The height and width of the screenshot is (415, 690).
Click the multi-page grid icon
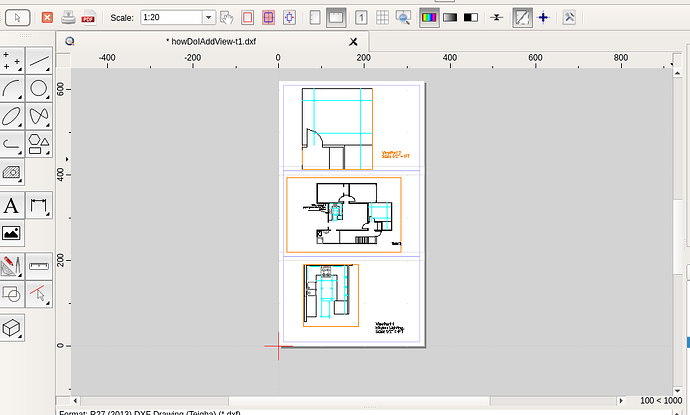click(382, 18)
